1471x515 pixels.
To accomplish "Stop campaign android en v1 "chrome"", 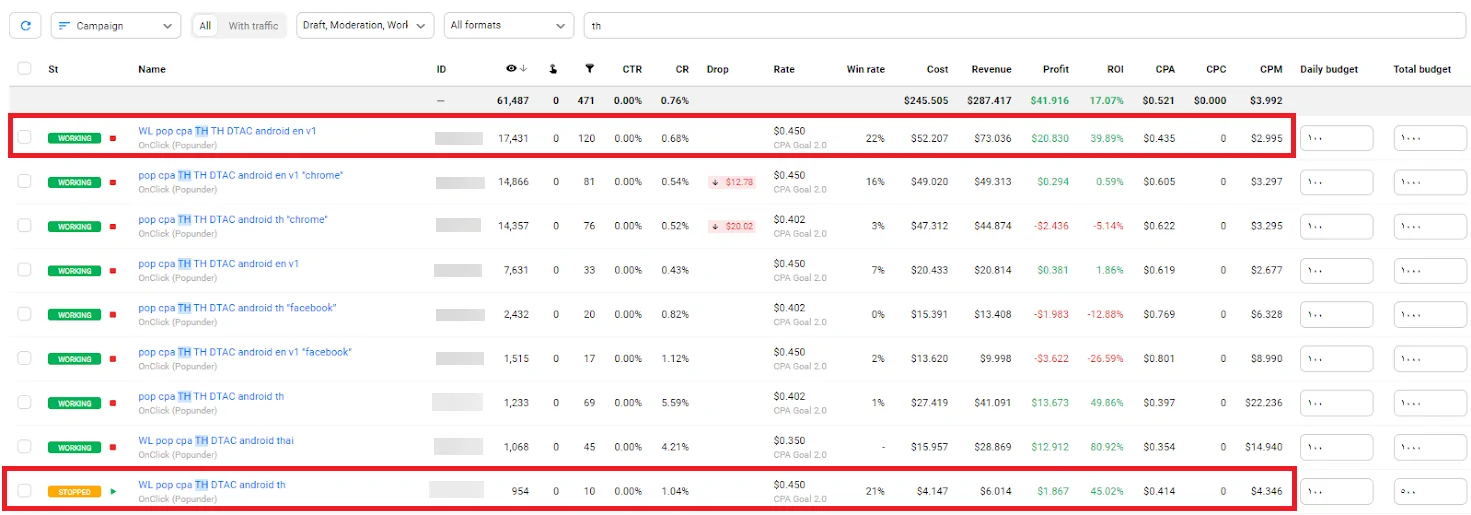I will (113, 183).
